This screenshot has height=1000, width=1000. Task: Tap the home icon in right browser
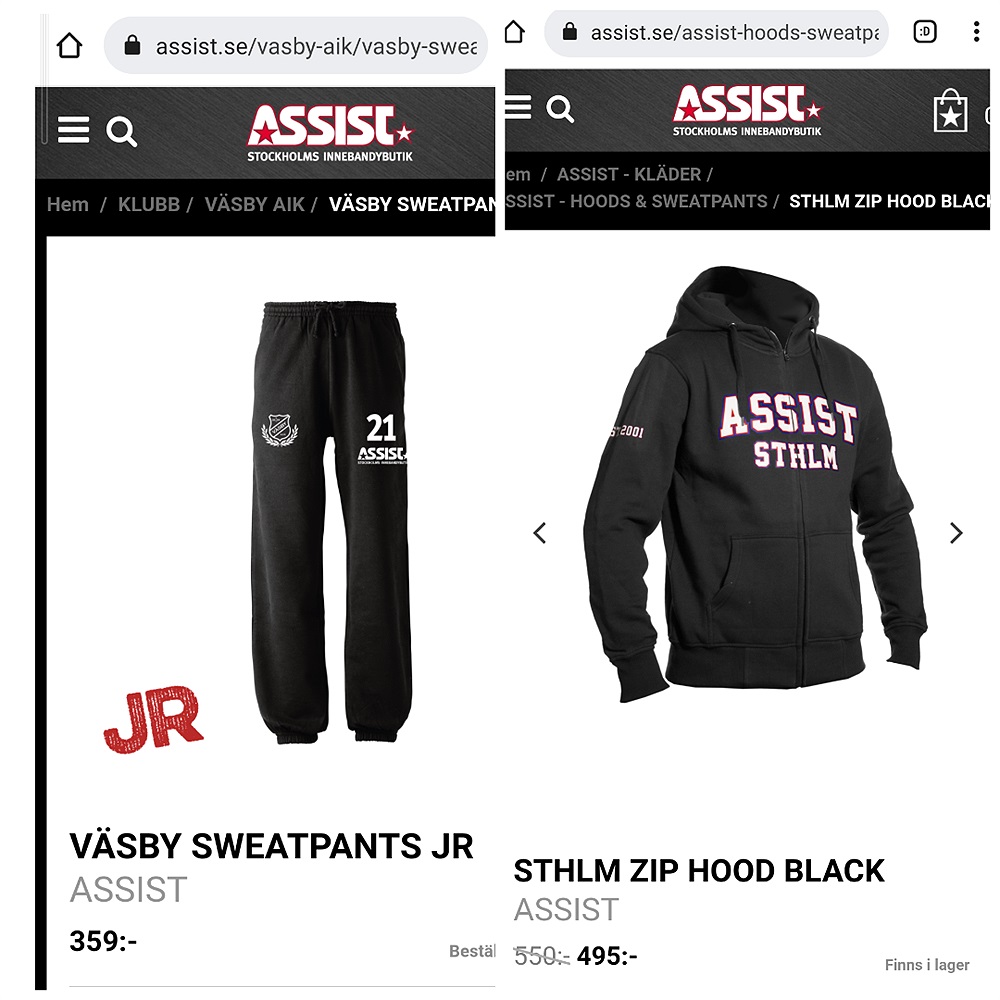coord(514,31)
